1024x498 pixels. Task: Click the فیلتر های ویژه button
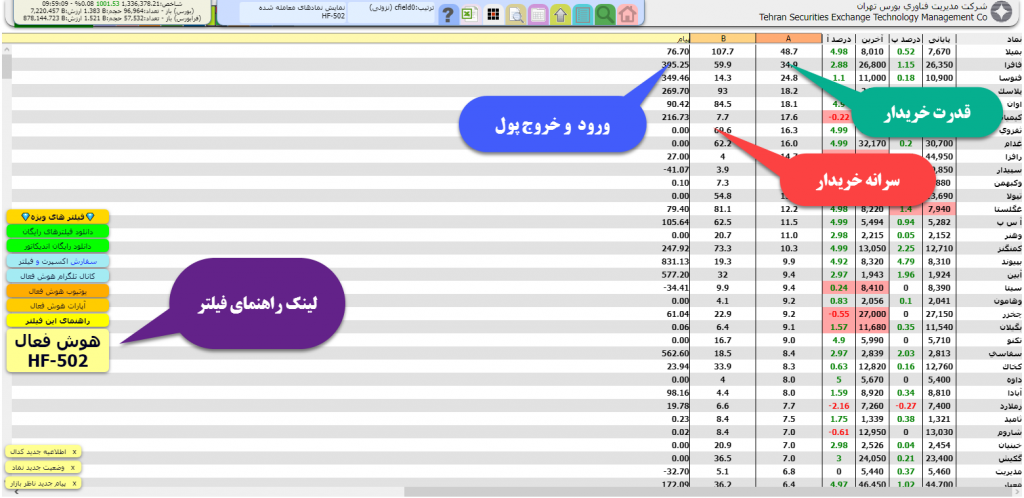tap(57, 216)
